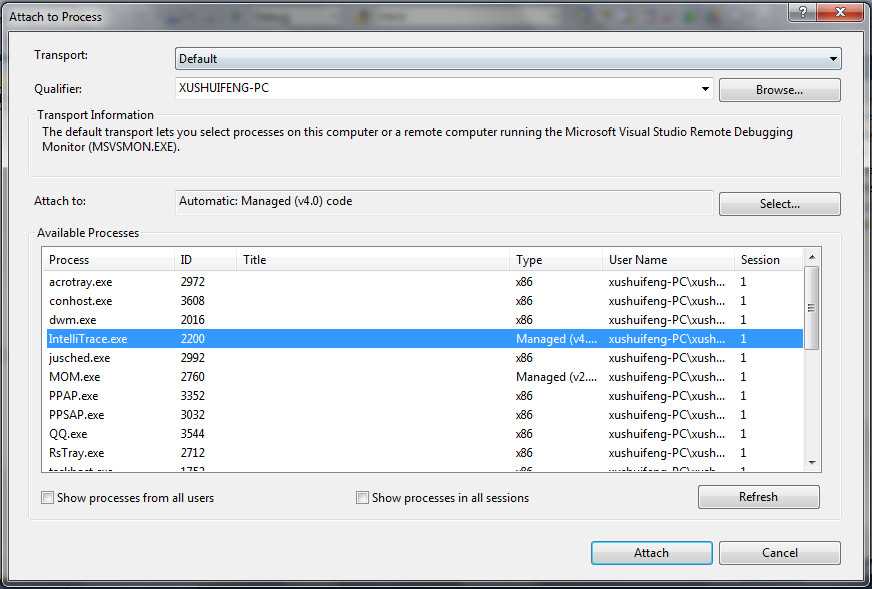Screen dimensions: 872x589
Task: Select the PPSAP.exe process row
Action: pyautogui.click(x=423, y=414)
